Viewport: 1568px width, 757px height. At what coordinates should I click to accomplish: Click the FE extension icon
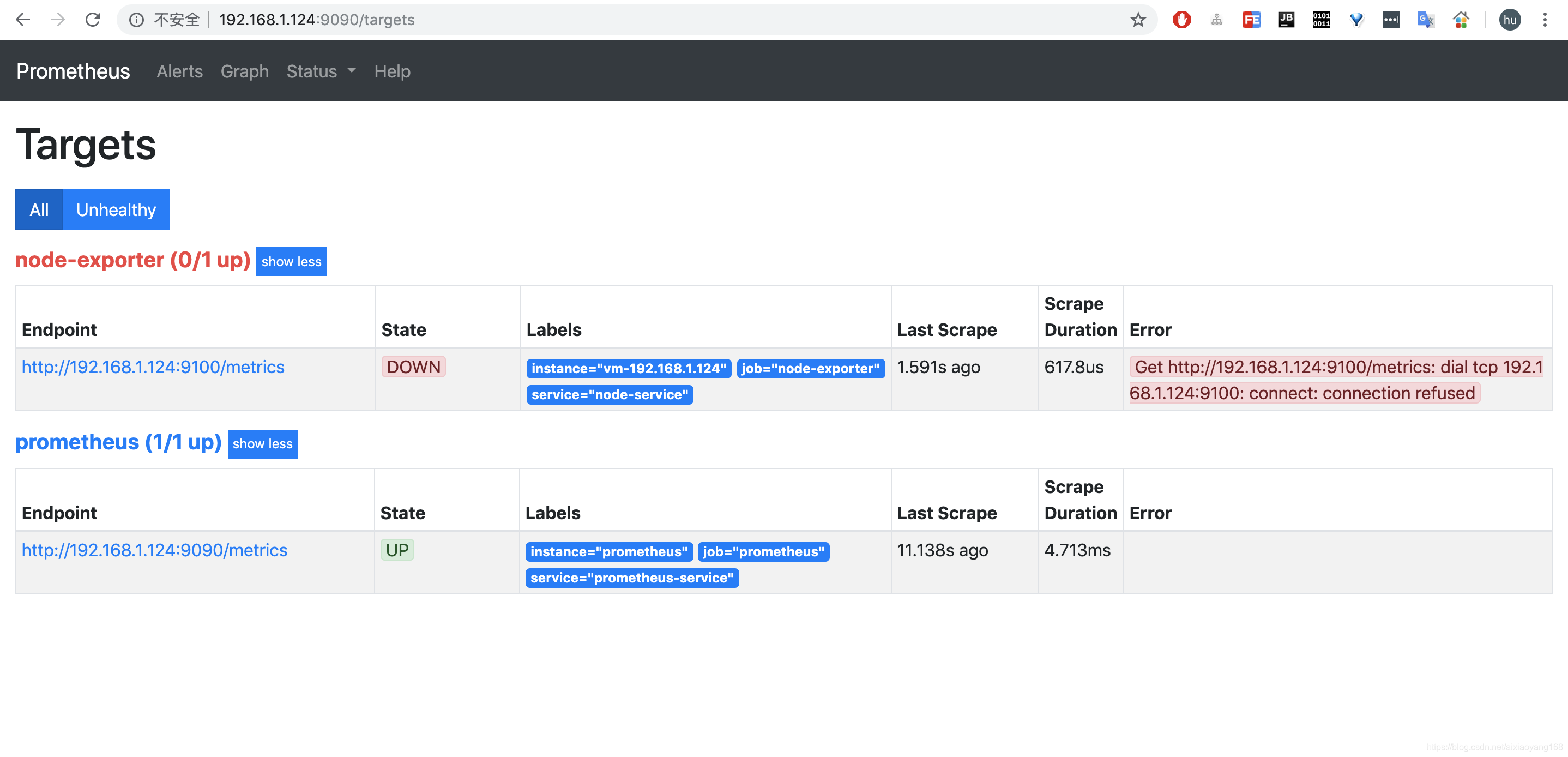(1251, 20)
